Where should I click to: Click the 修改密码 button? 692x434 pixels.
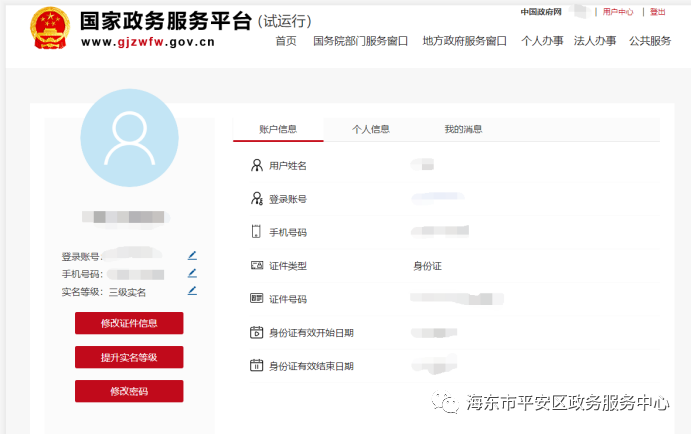(x=129, y=391)
